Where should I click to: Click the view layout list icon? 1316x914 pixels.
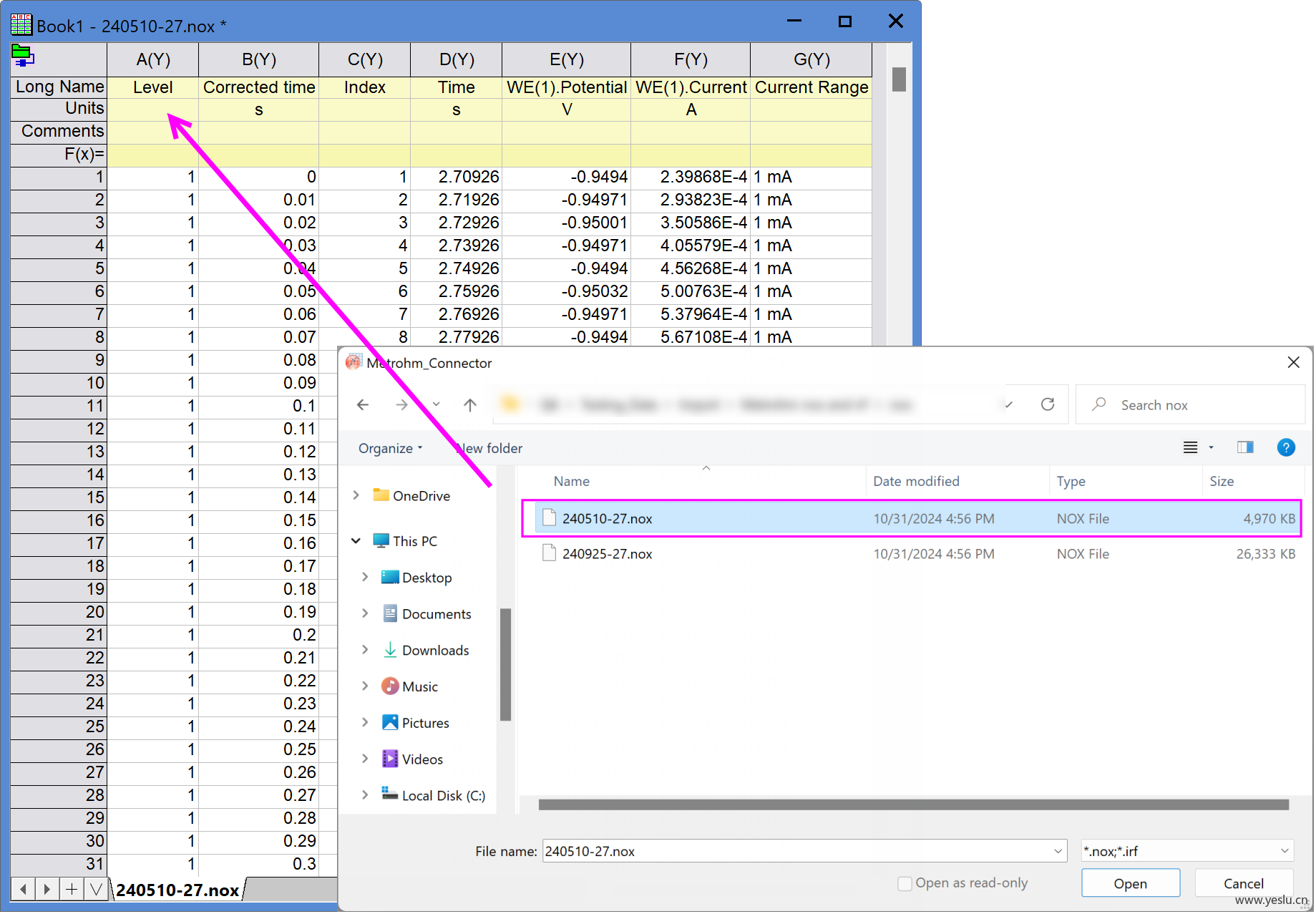point(1191,447)
